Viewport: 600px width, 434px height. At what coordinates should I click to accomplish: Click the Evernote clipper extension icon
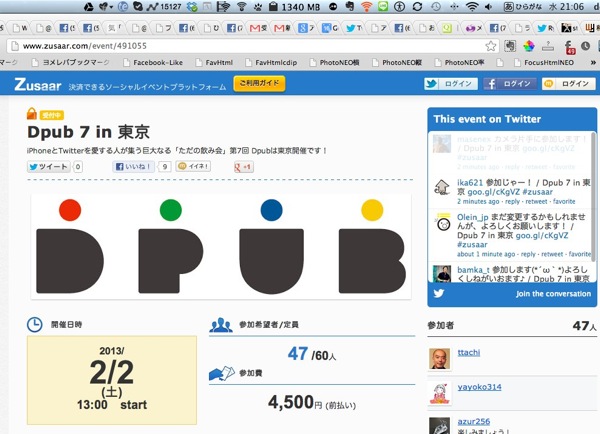(509, 46)
